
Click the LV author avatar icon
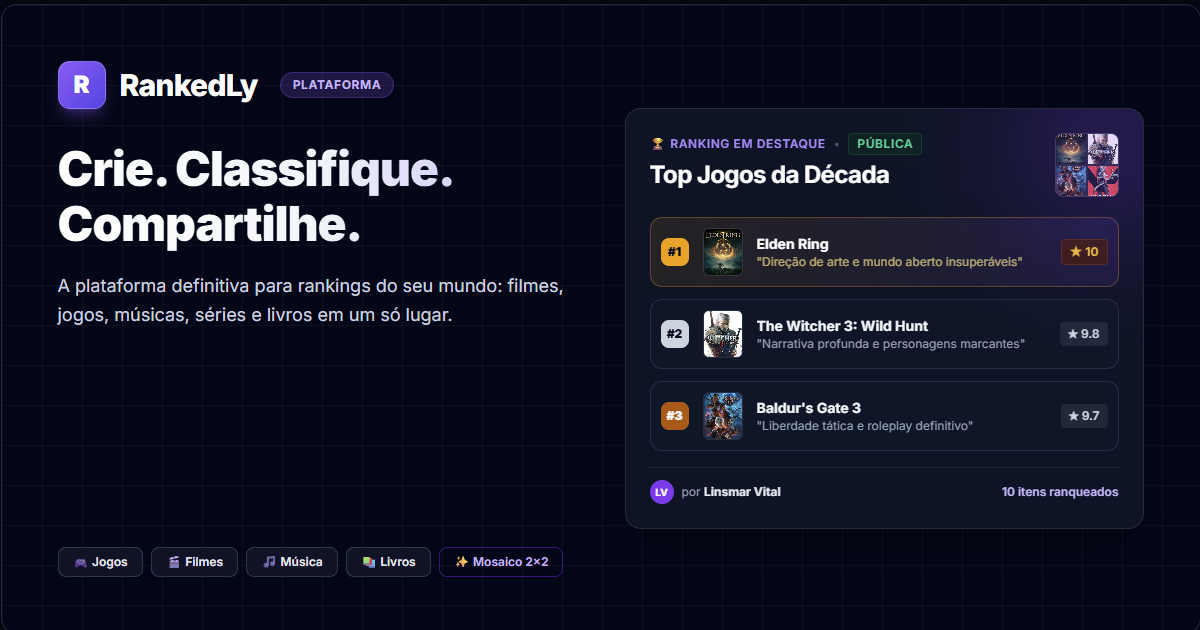coord(662,492)
